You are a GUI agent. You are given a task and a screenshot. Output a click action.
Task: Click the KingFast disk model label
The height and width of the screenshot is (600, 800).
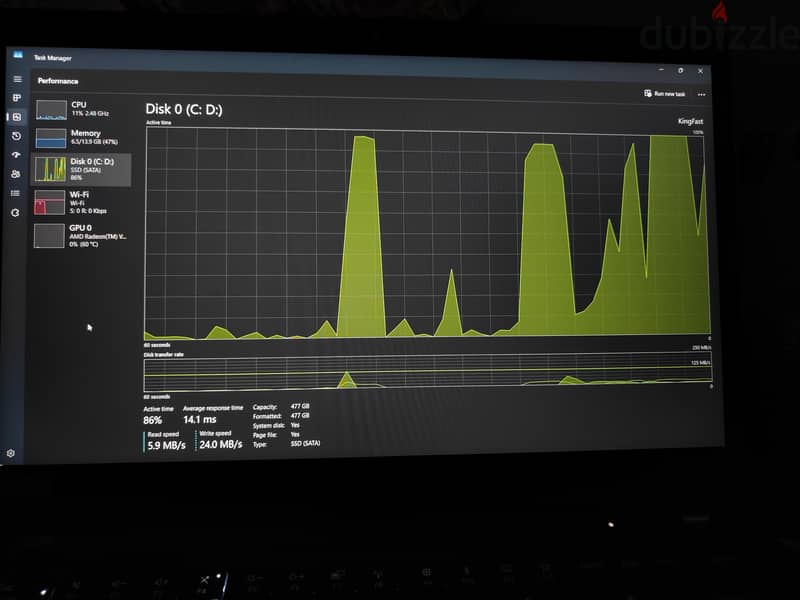click(690, 121)
